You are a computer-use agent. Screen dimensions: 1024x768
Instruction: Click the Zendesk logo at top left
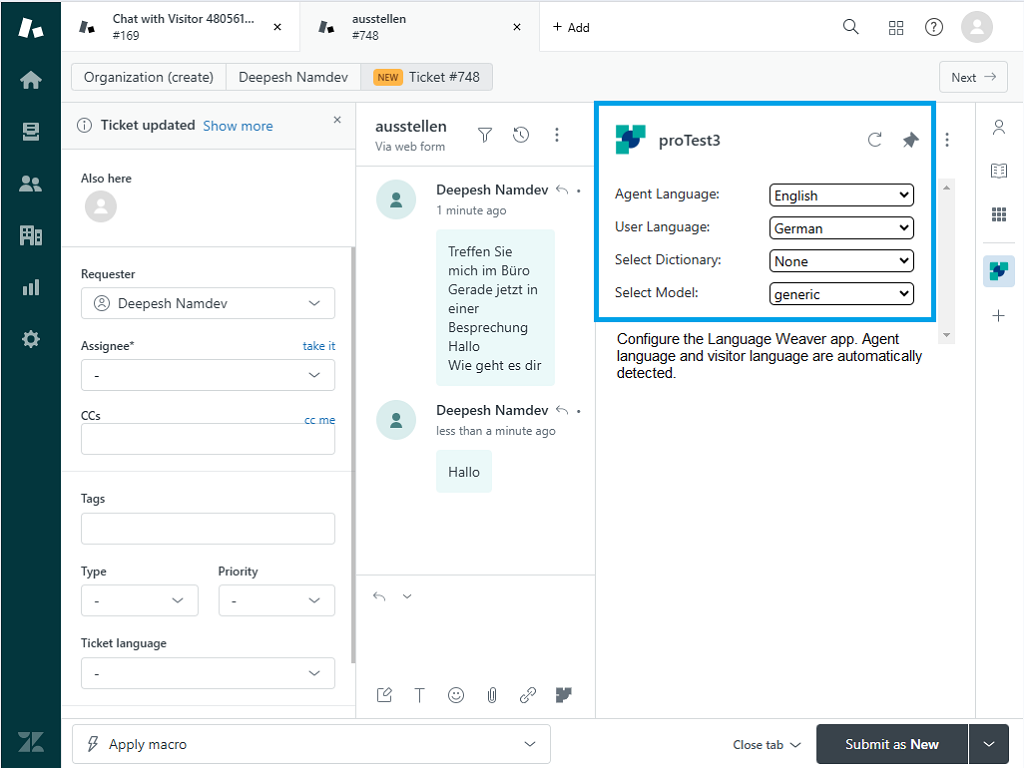click(x=31, y=27)
